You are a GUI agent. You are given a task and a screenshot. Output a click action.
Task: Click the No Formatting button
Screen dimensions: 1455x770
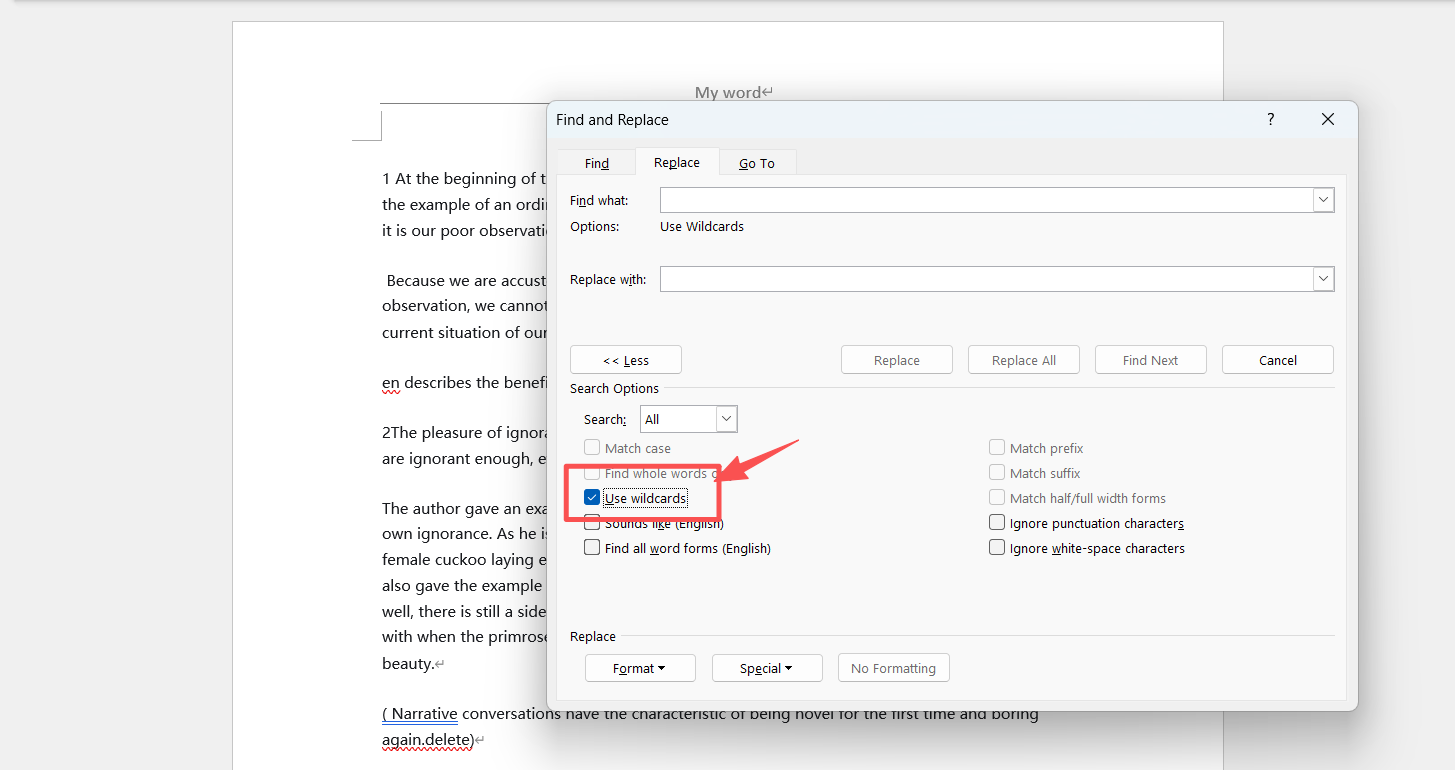[x=894, y=668]
